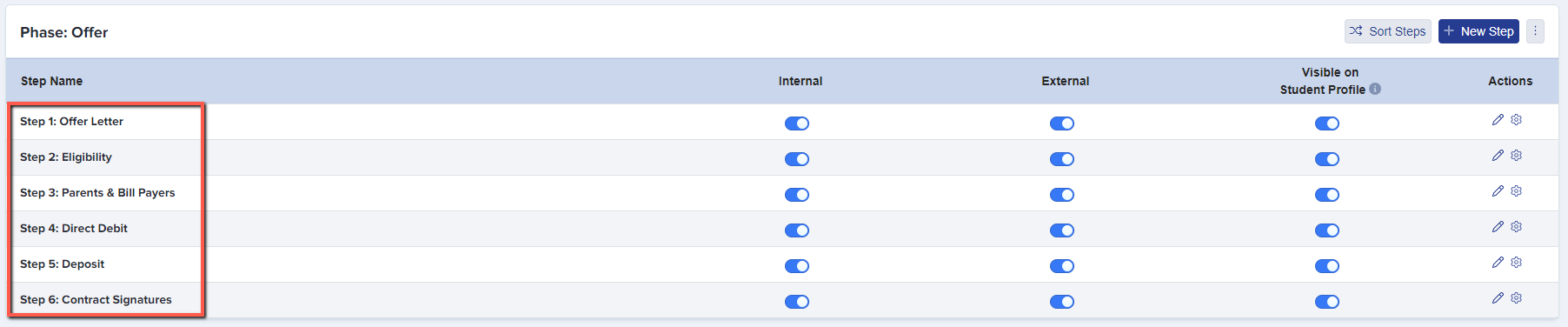Open the three-dot phase options menu

click(1535, 31)
